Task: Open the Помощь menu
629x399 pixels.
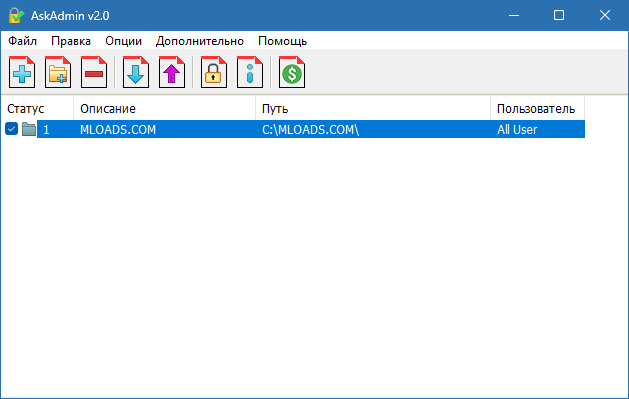Action: [x=282, y=41]
